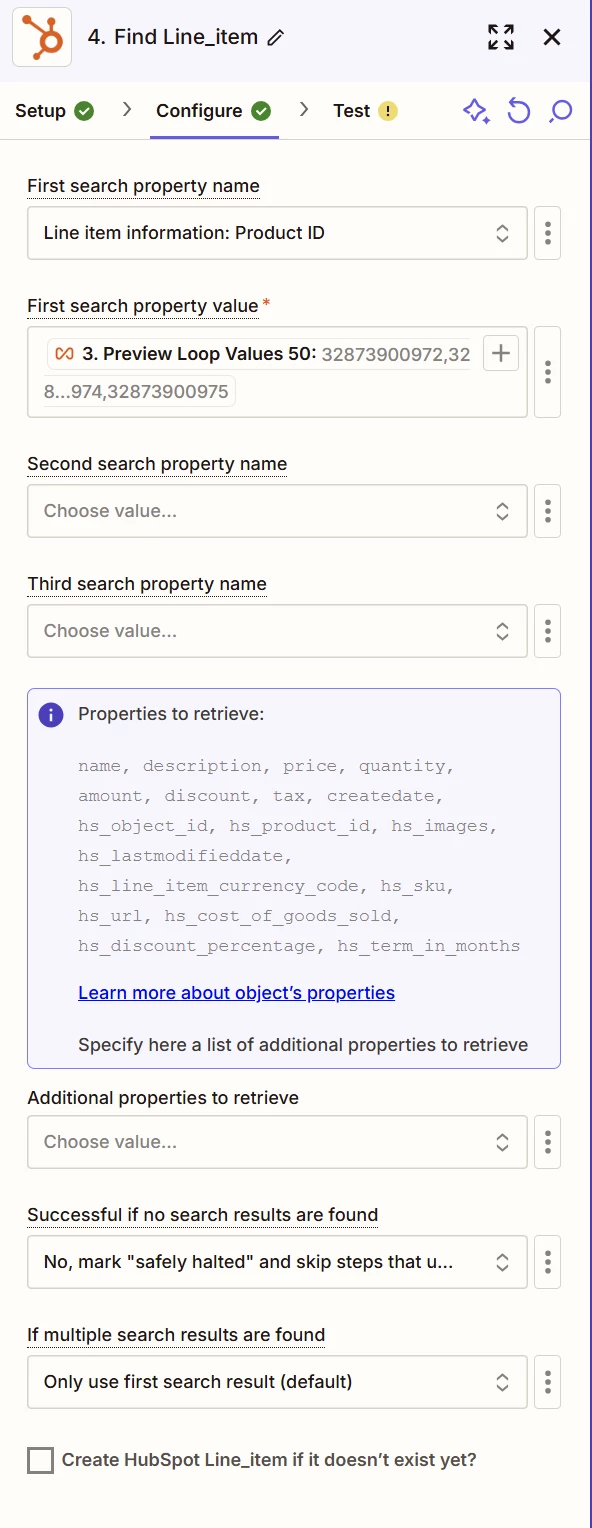Open three-dot menu beside Additional properties field
Viewport: 592px width, 1528px height.
(548, 1142)
